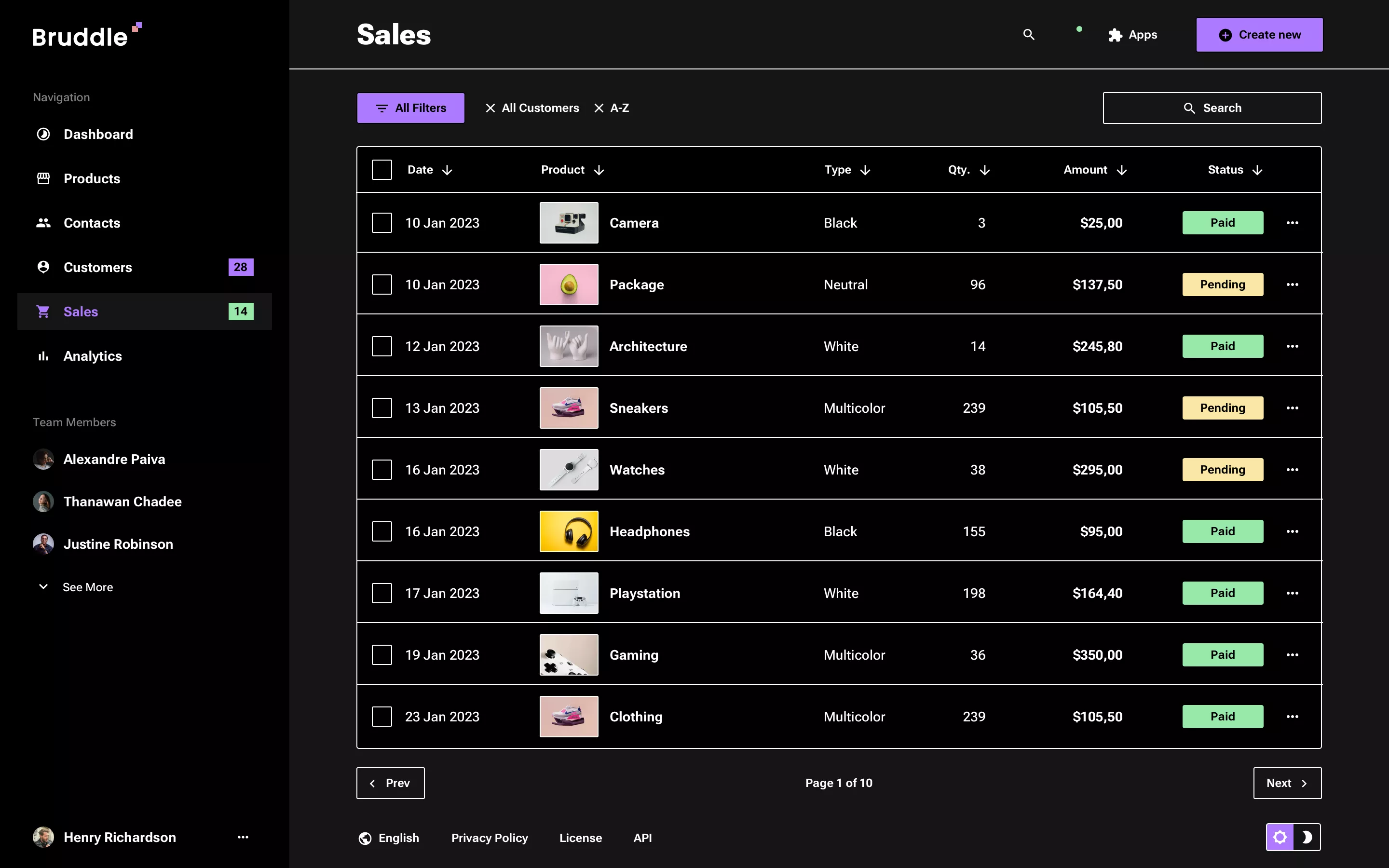
Task: Switch to the Customers section
Action: coord(97,267)
